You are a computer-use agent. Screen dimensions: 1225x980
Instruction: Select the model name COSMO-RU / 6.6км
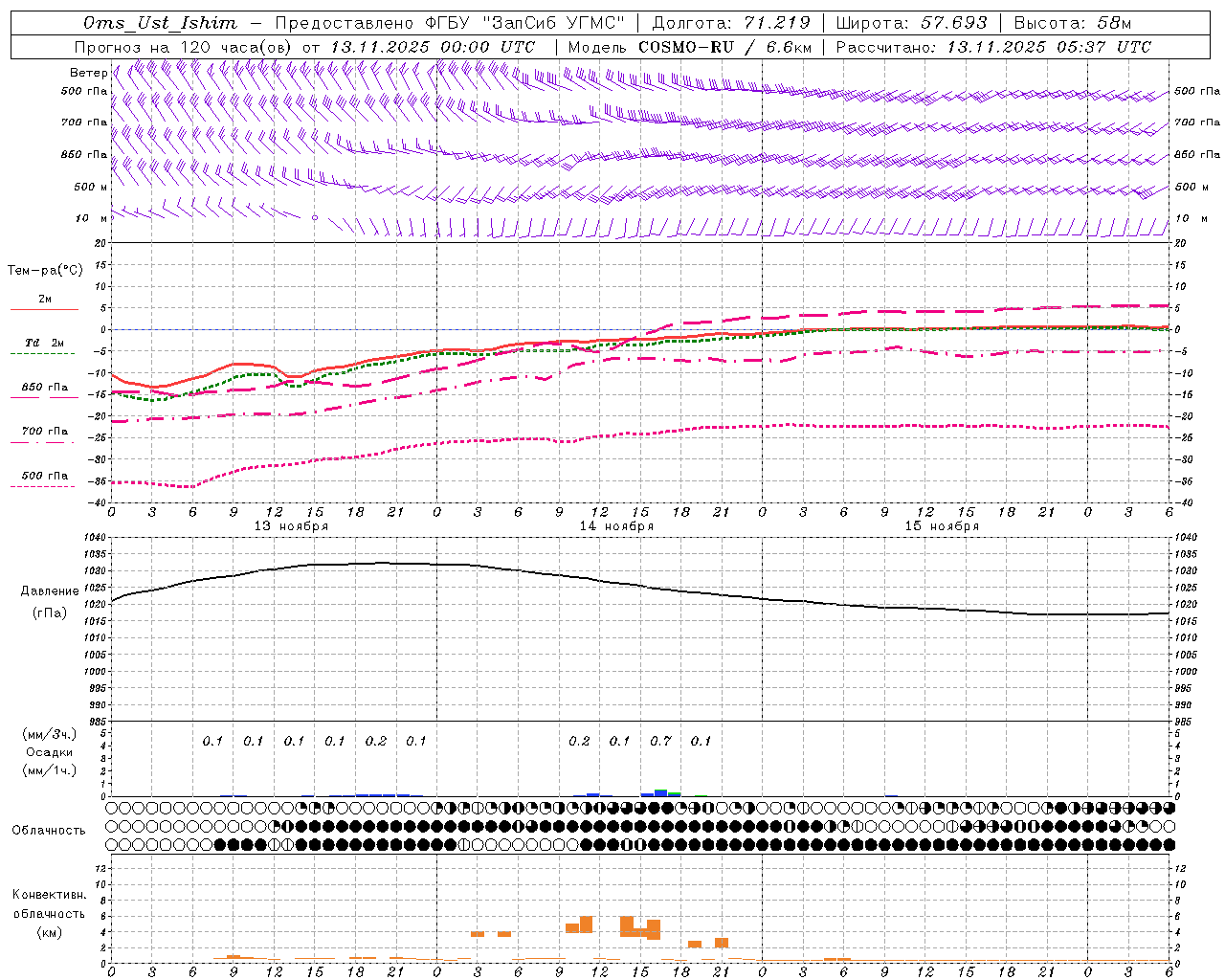pyautogui.click(x=725, y=47)
